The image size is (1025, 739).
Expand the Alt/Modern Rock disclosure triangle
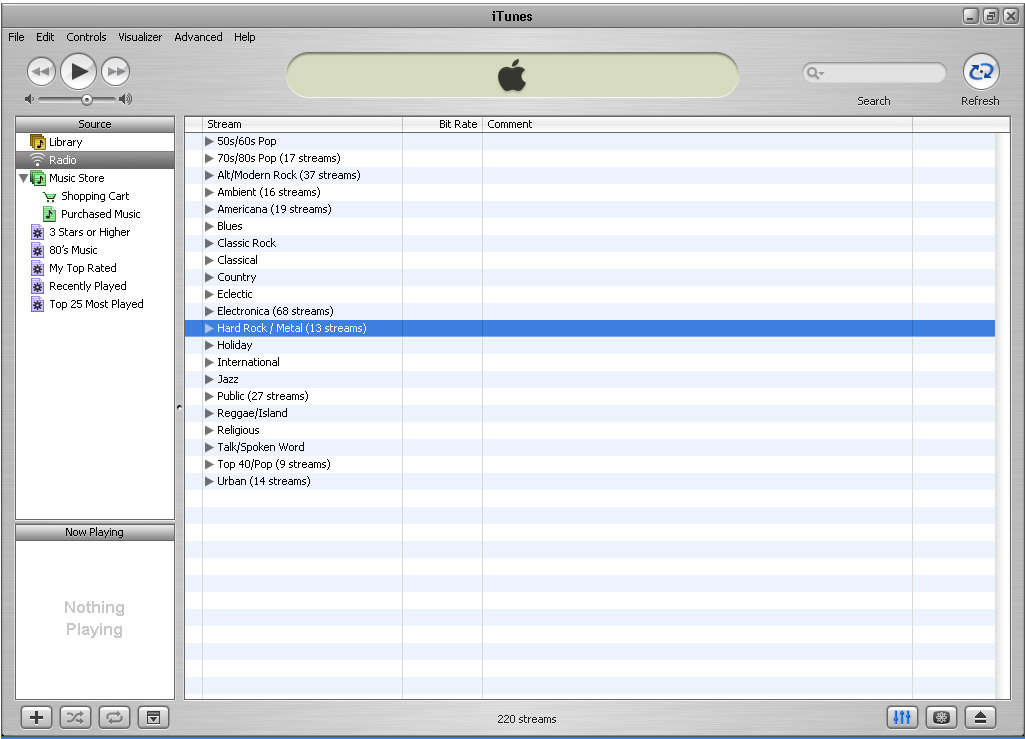click(209, 175)
